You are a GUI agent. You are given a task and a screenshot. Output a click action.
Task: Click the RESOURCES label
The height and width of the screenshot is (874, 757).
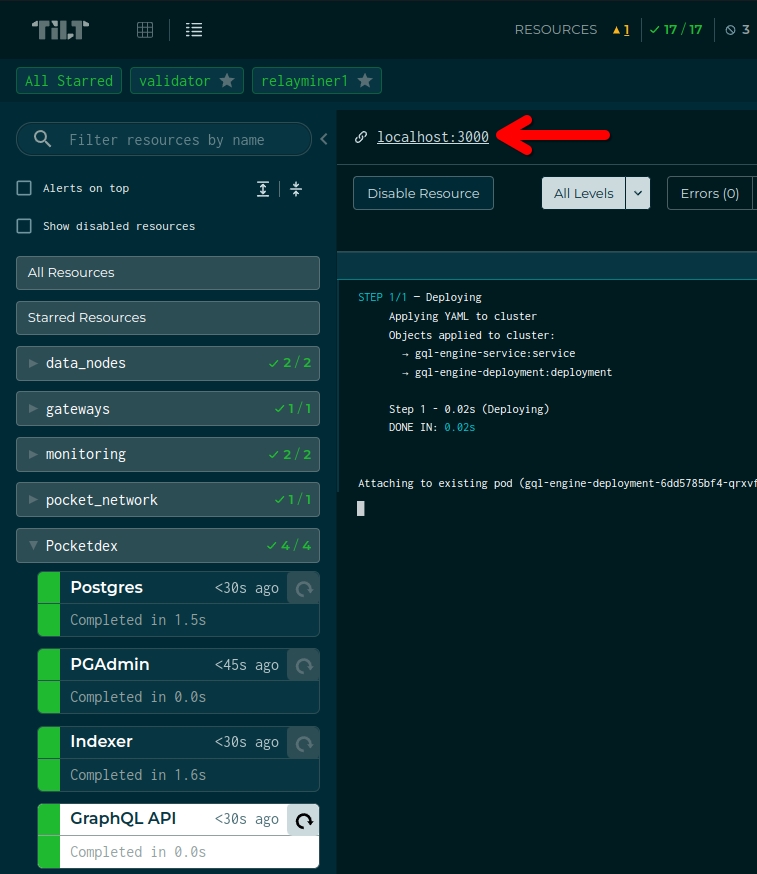(556, 30)
